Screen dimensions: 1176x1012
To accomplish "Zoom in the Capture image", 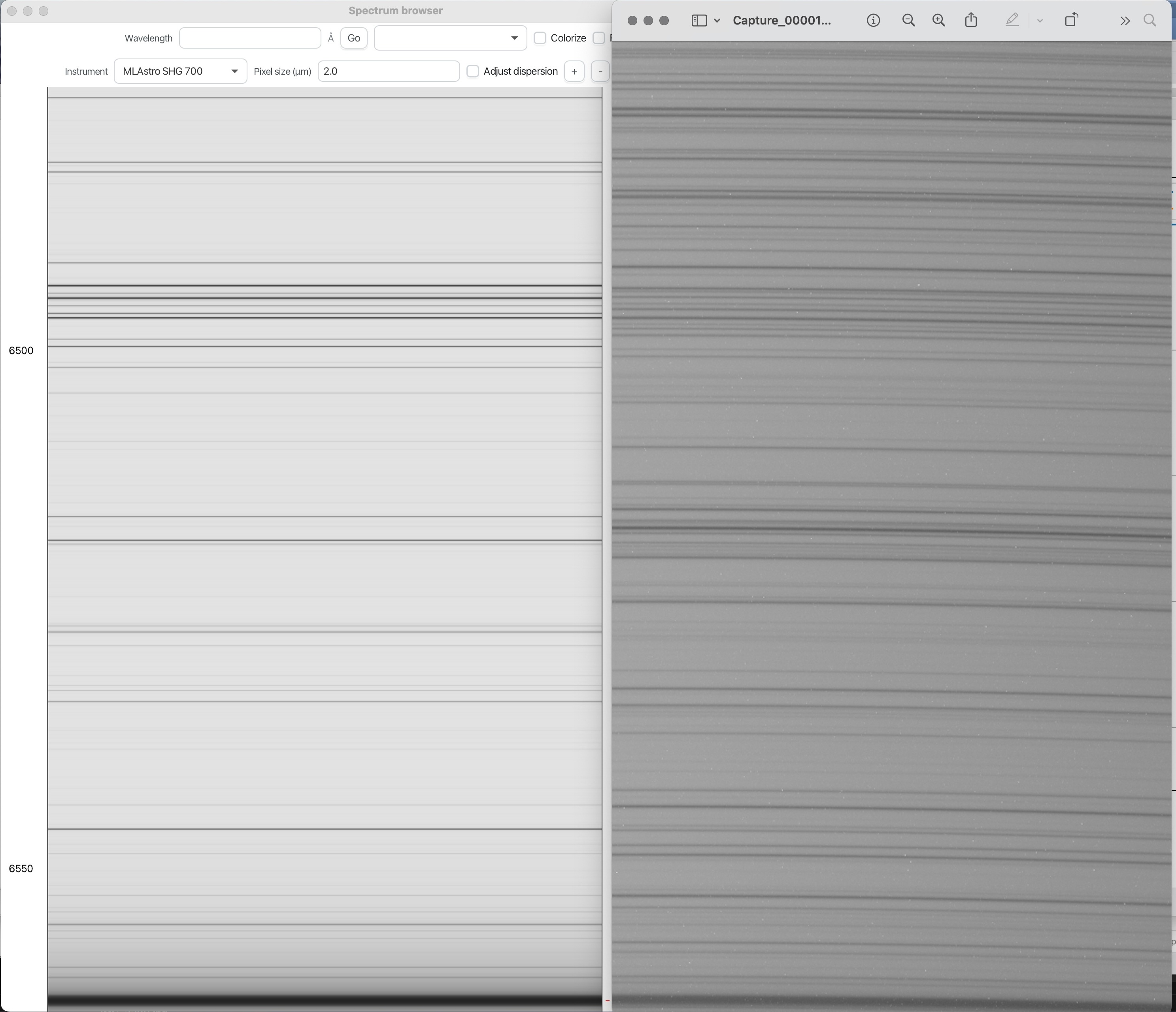I will pos(939,21).
